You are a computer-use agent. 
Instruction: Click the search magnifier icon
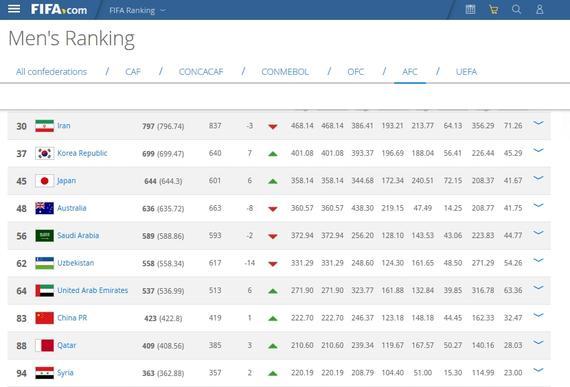(517, 9)
